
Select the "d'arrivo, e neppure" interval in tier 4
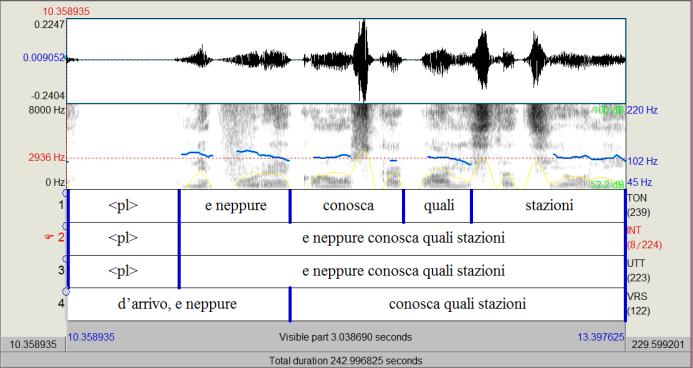(x=178, y=304)
